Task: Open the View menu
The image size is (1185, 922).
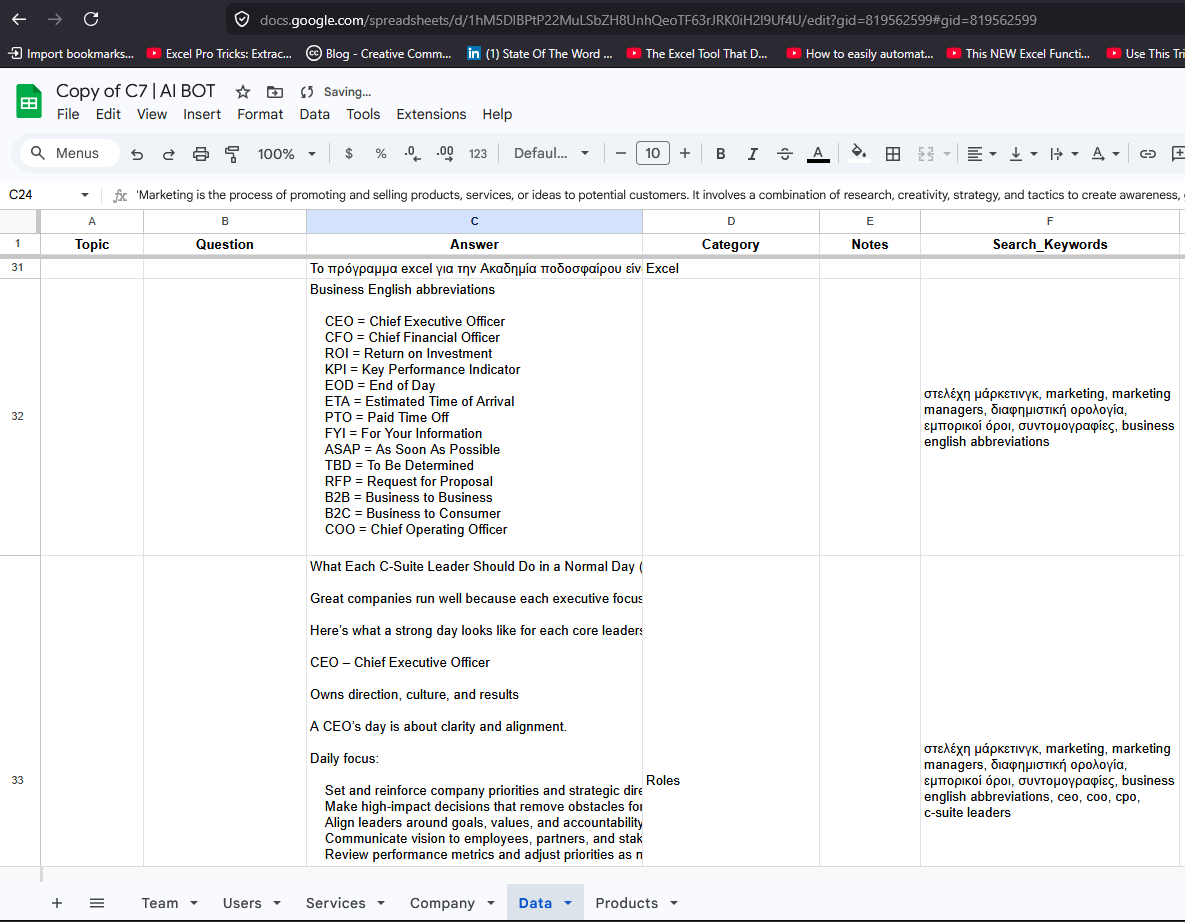Action: tap(152, 114)
